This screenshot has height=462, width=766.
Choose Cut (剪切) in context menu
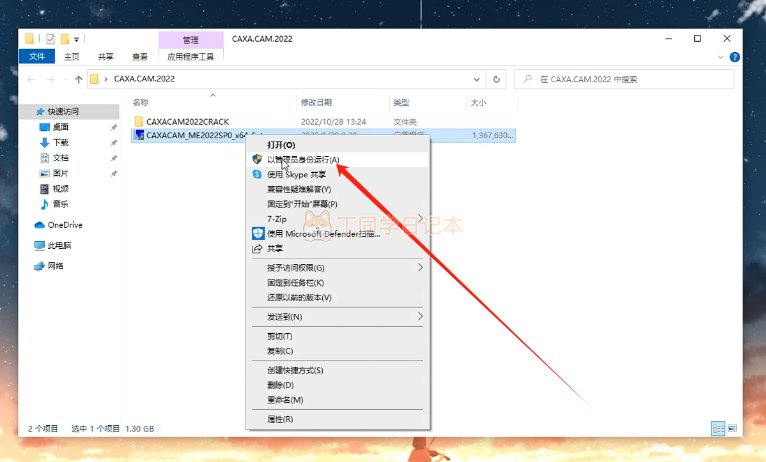338,336
